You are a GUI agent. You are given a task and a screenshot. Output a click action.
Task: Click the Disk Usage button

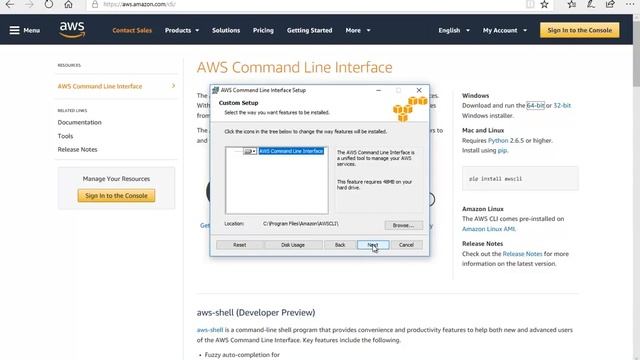(x=293, y=245)
